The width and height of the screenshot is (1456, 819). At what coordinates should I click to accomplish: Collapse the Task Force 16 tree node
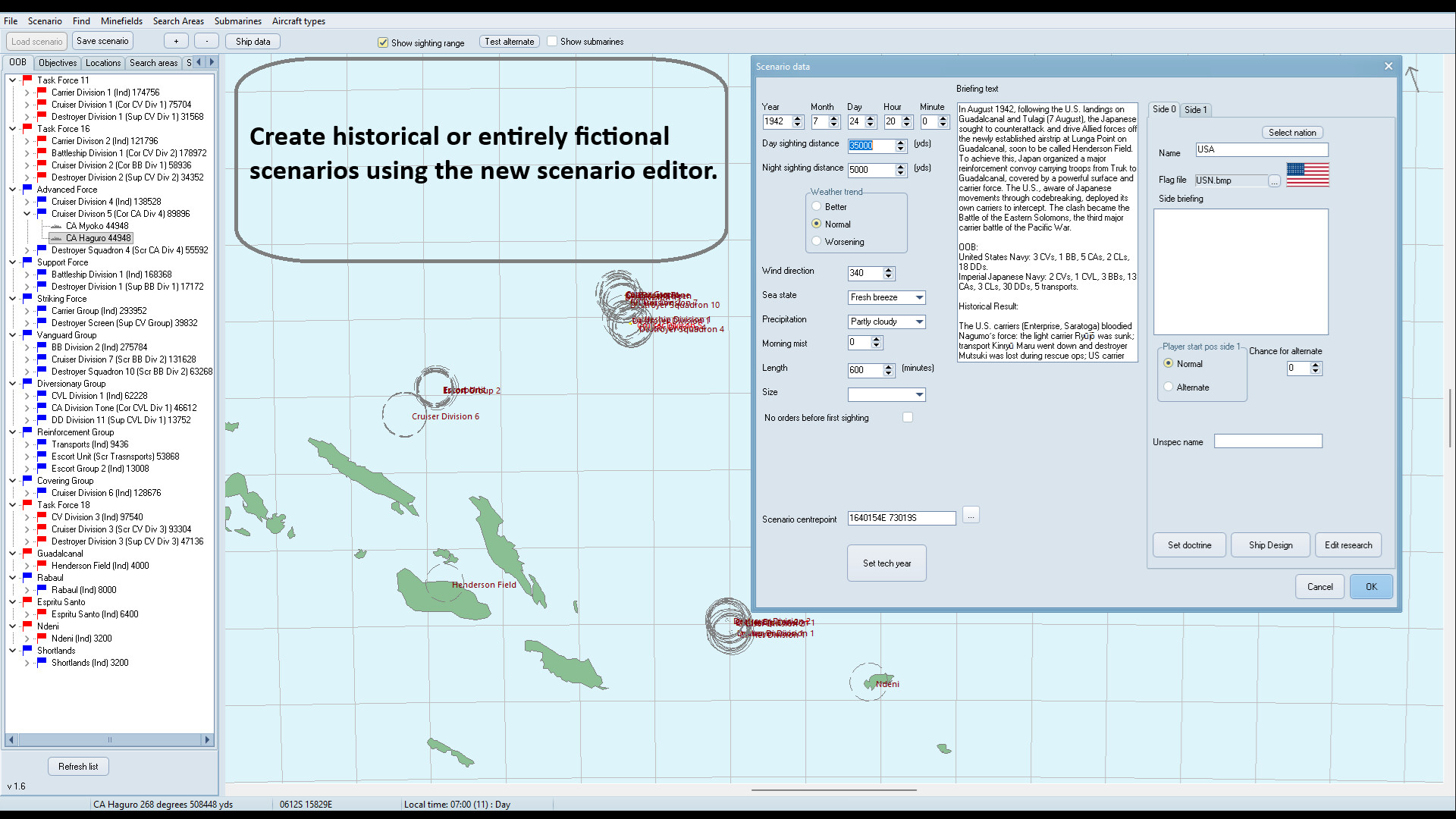[x=11, y=128]
